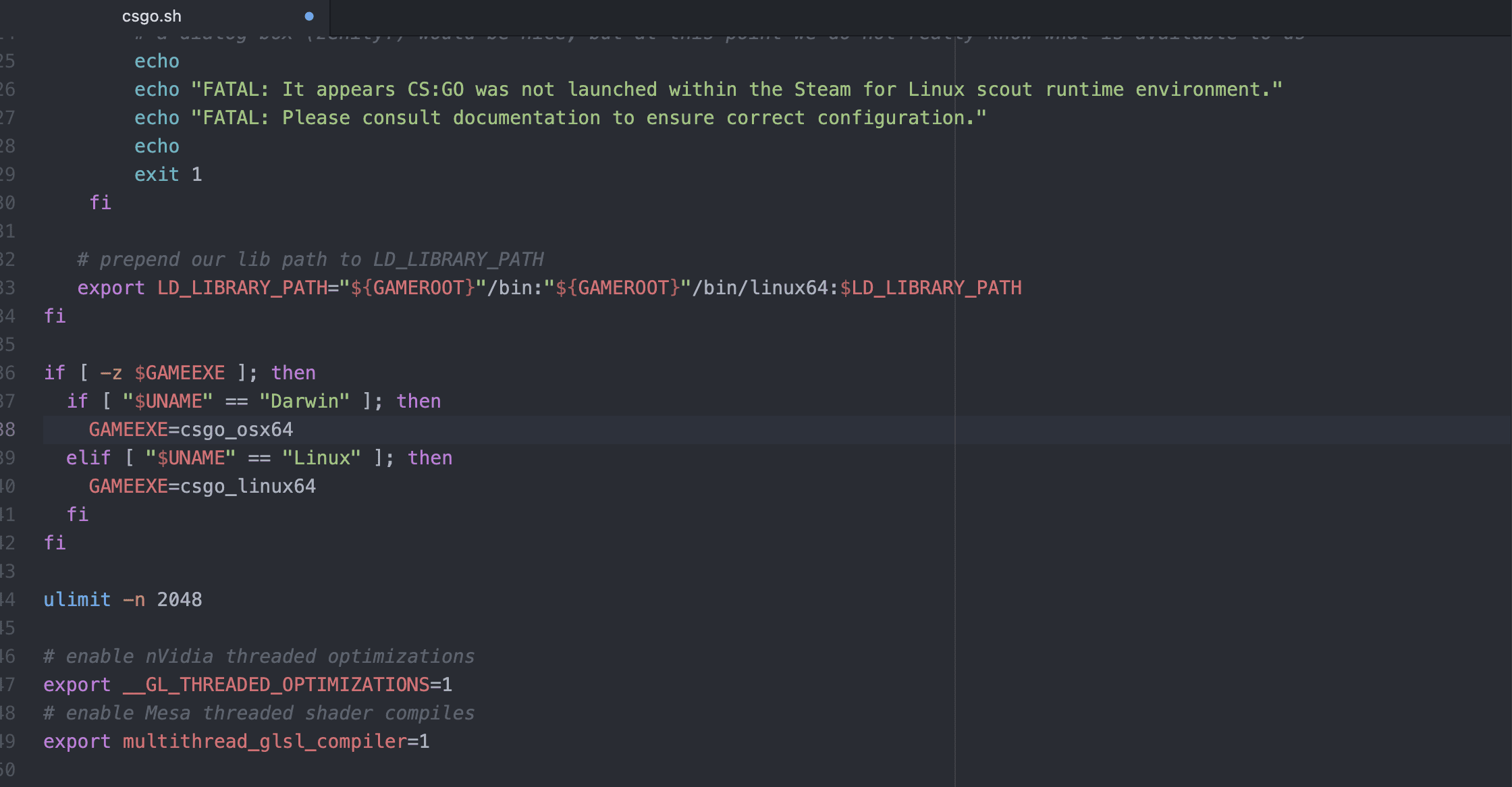Click the LD_LIBRARY_PATH export line
This screenshot has width=1512, height=787.
pyautogui.click(x=549, y=288)
